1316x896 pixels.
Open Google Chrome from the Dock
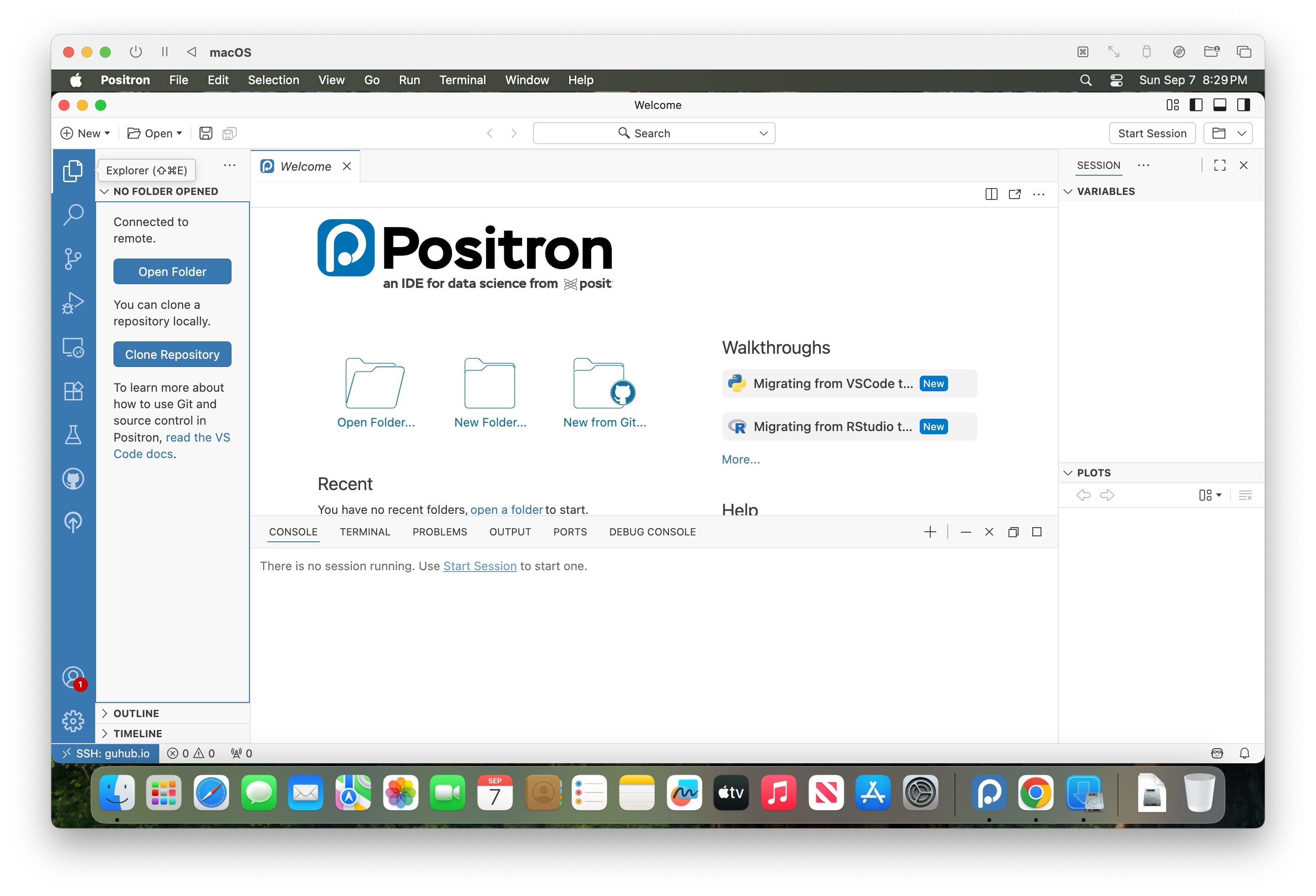tap(1035, 793)
